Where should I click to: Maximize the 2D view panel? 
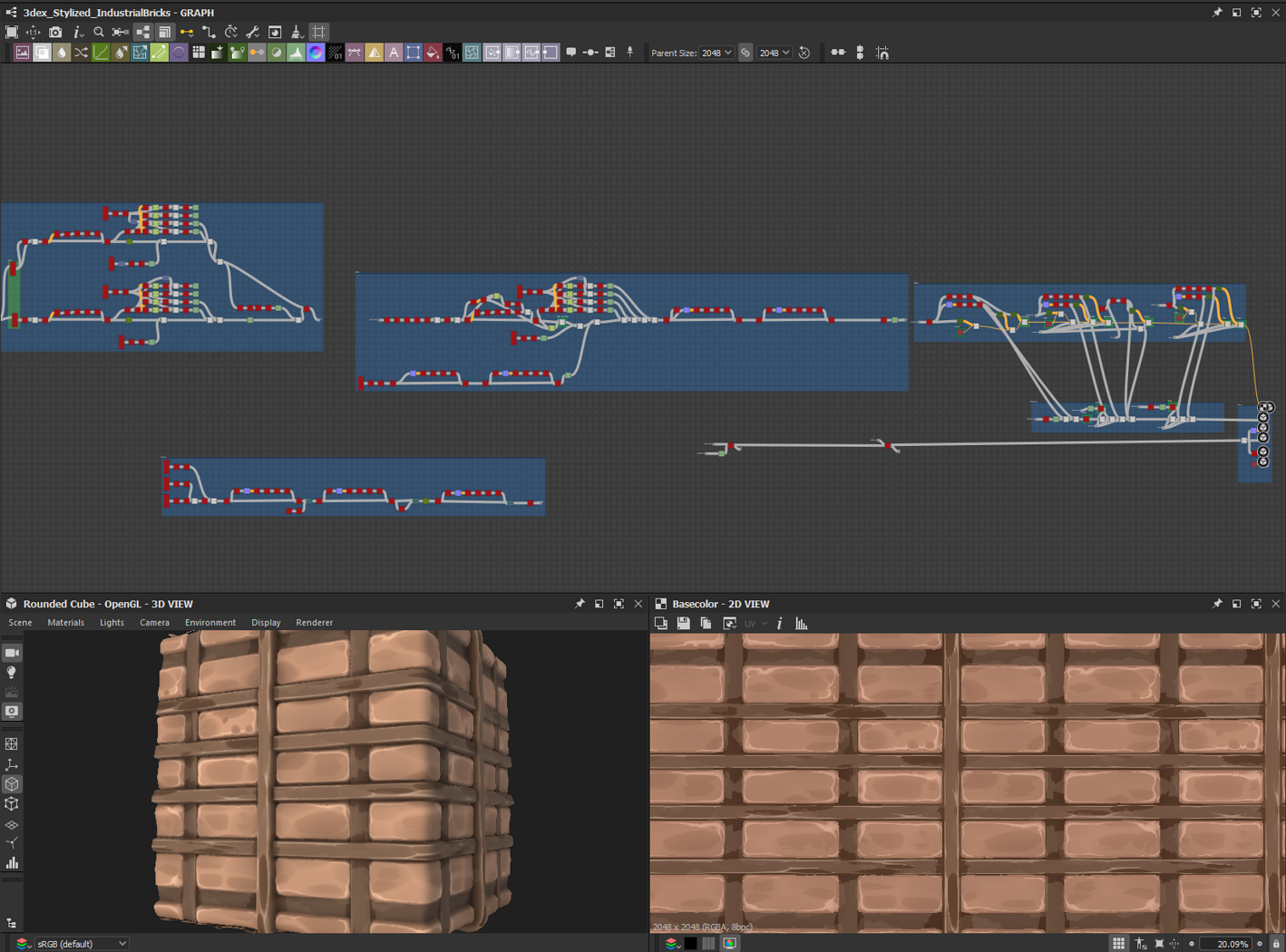pos(1256,604)
